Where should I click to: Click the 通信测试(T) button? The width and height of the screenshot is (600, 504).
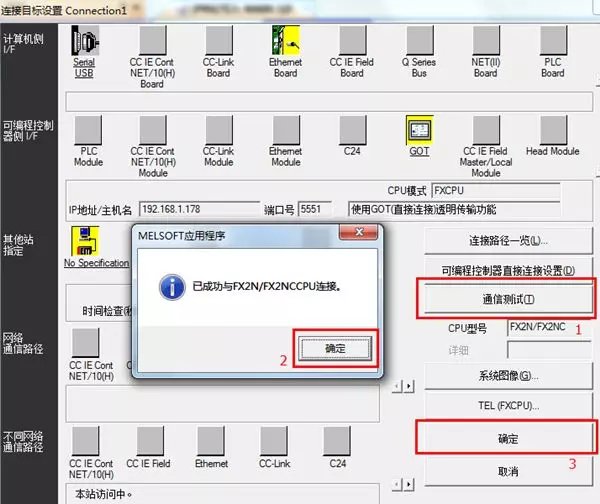pyautogui.click(x=508, y=299)
